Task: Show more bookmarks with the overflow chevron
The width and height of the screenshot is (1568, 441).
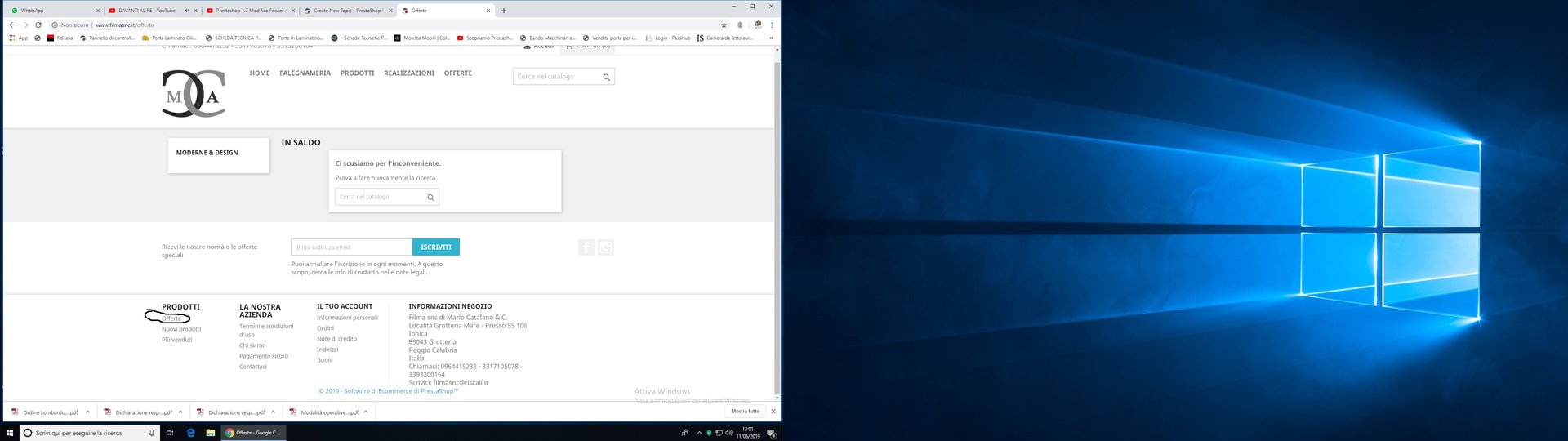Action: (771, 38)
